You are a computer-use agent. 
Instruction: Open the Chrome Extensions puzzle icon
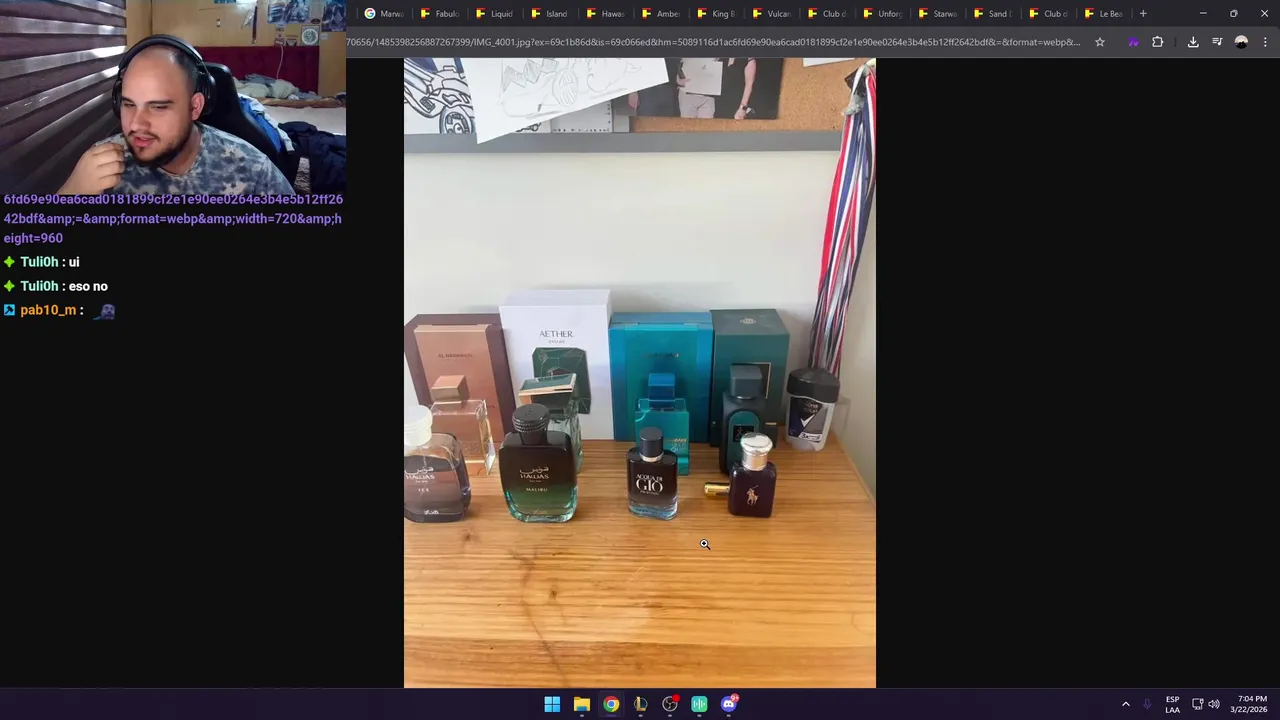click(1158, 42)
